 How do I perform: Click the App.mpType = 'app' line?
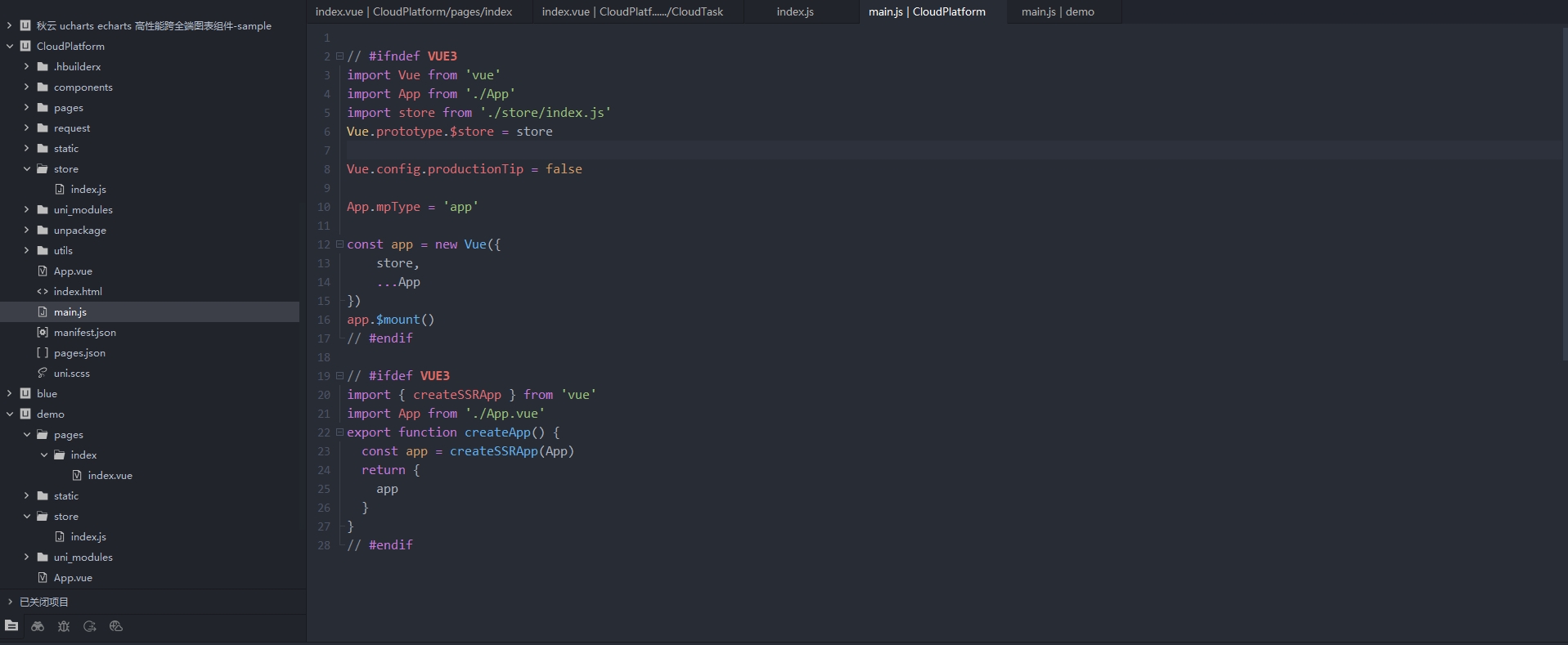(413, 207)
